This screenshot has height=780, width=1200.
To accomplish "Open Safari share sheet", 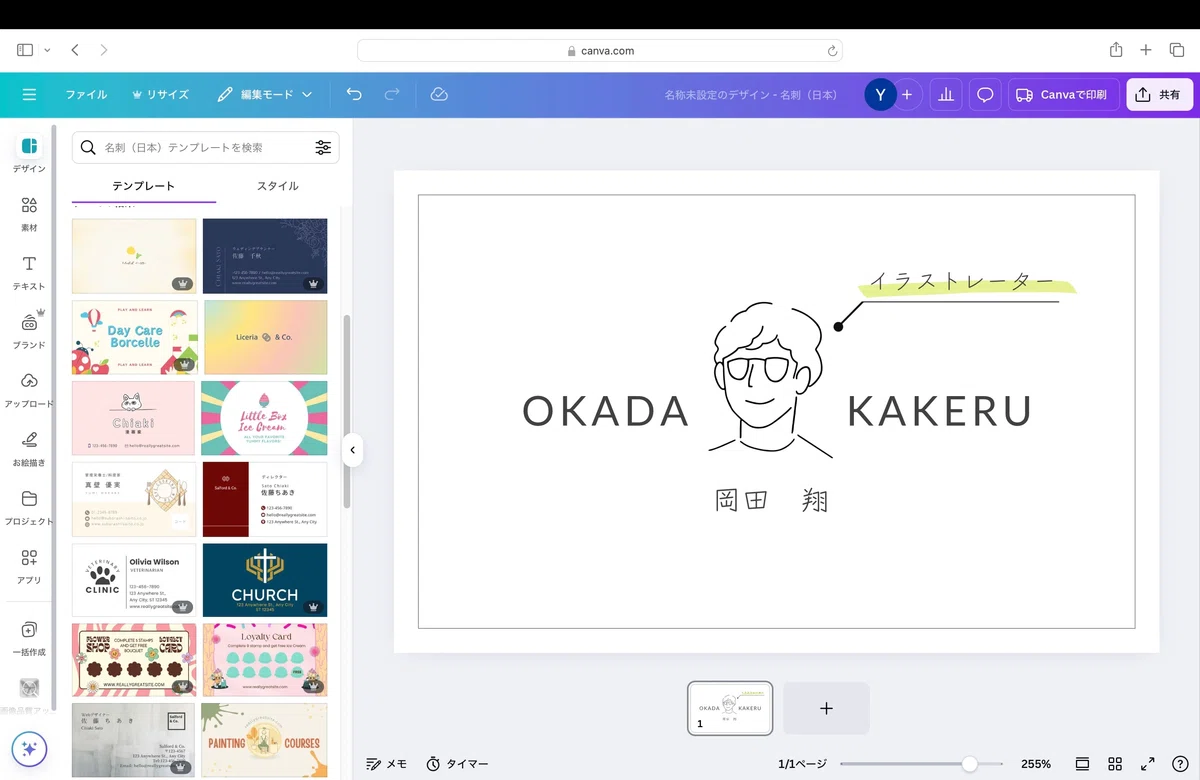I will pyautogui.click(x=1116, y=50).
